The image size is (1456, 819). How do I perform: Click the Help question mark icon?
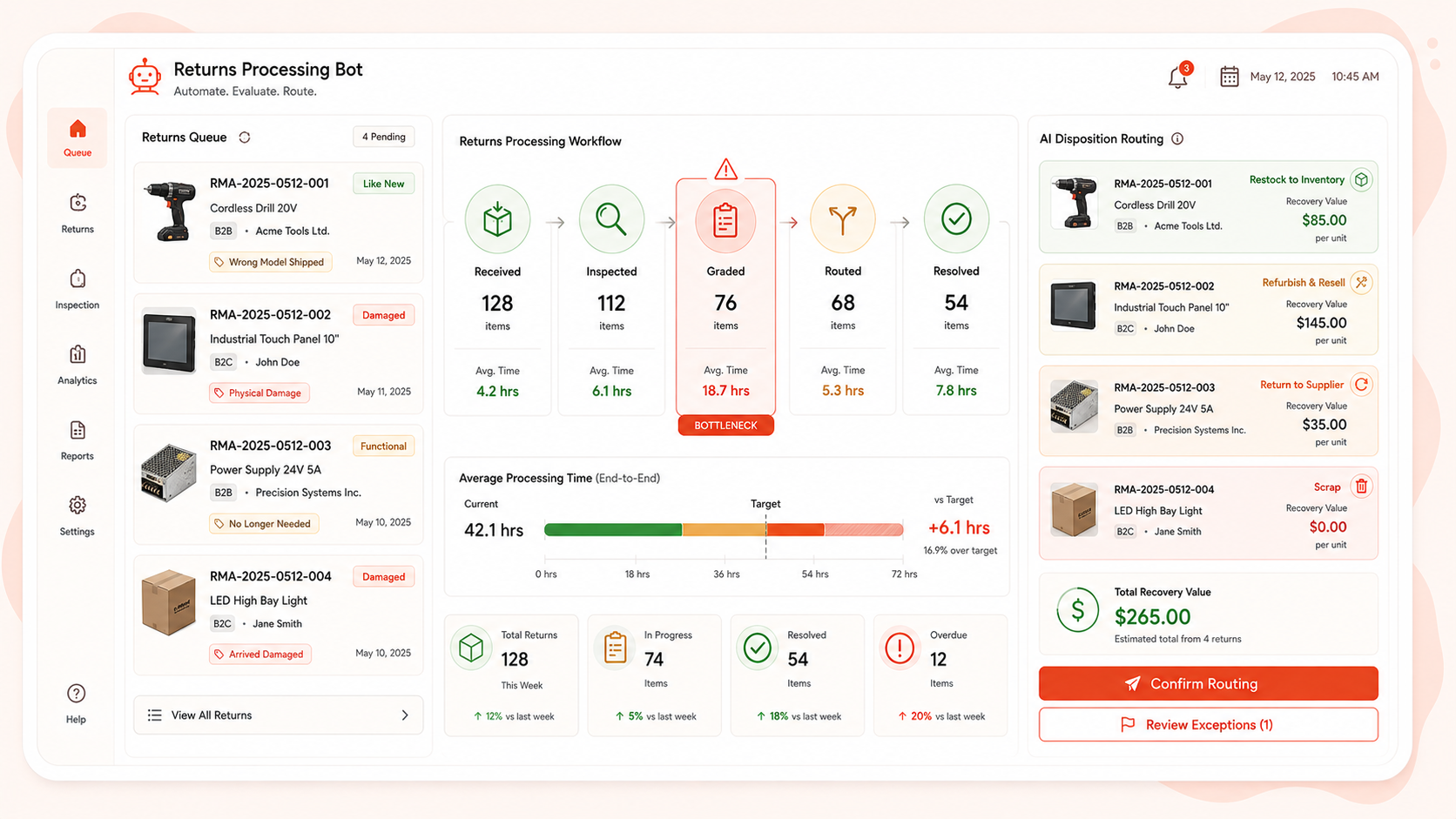coord(77,694)
